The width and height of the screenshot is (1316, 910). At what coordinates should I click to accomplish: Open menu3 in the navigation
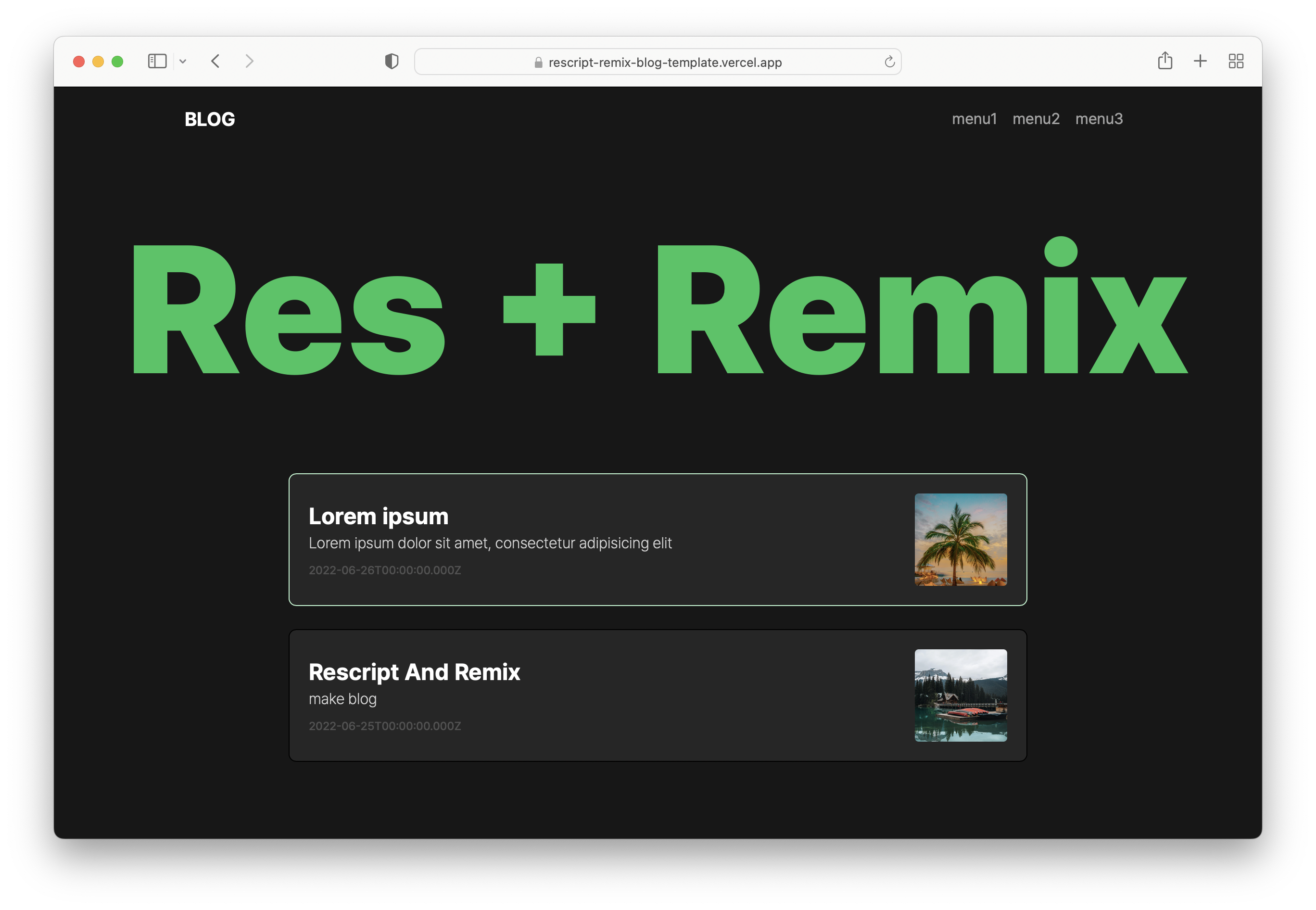(x=1099, y=119)
